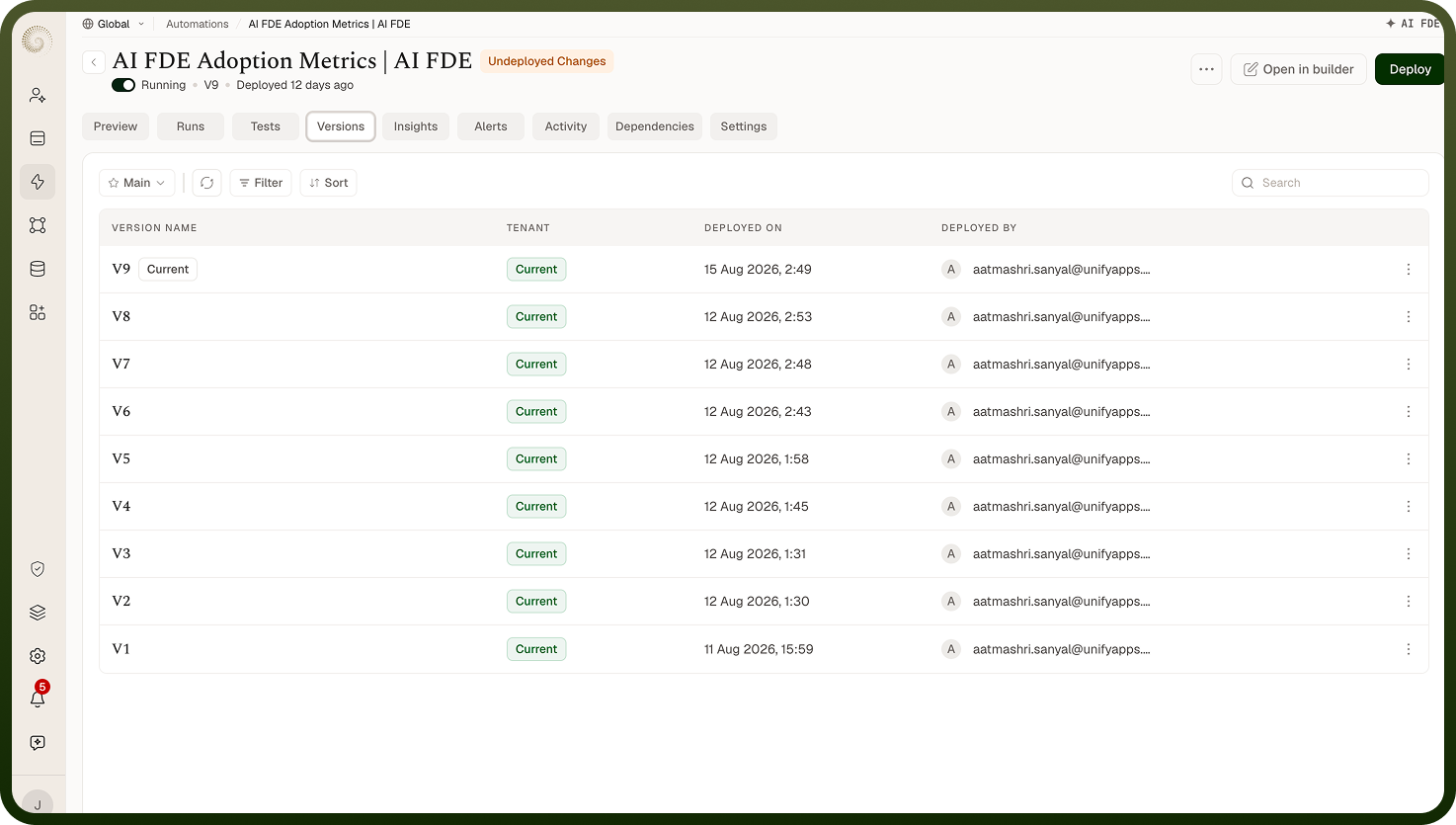Click the Version Name column header
Image resolution: width=1456 pixels, height=825 pixels.
(154, 228)
